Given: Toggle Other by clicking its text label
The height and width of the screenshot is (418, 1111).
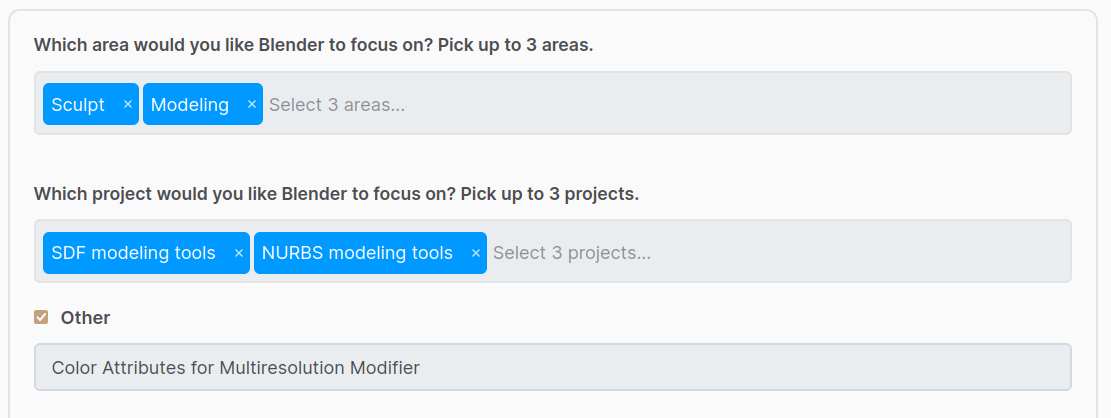Looking at the screenshot, I should coord(85,317).
